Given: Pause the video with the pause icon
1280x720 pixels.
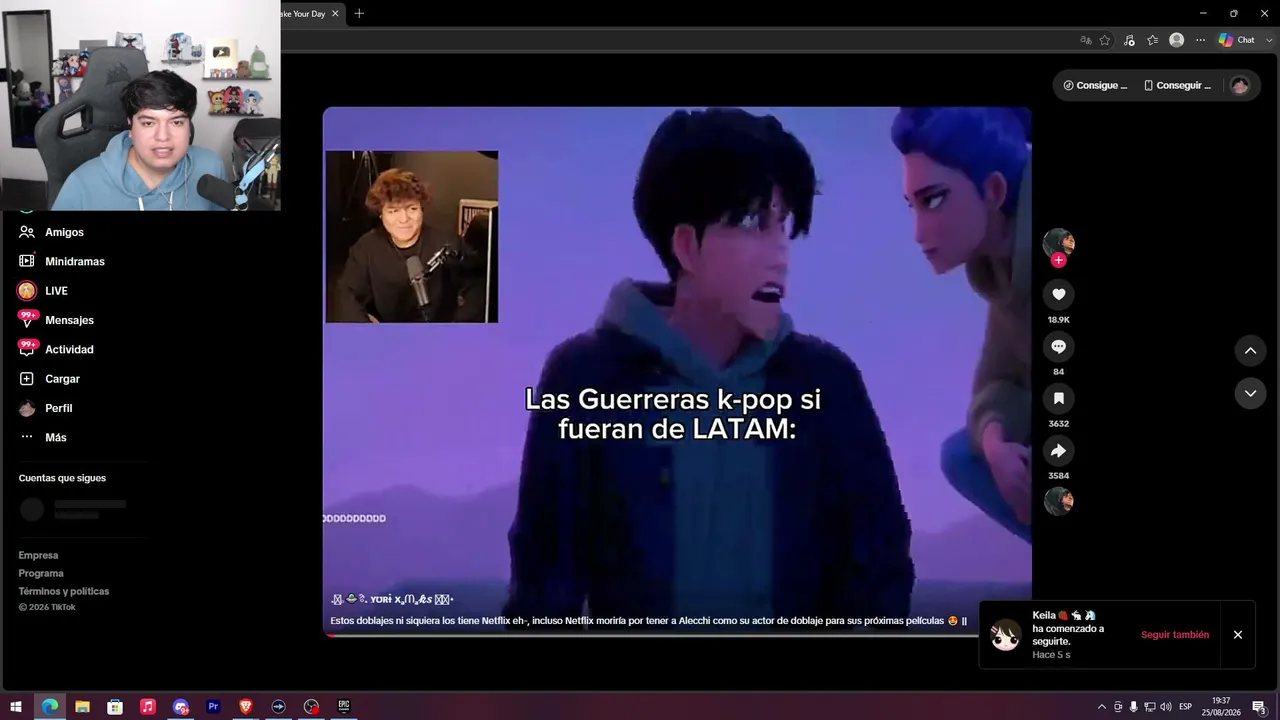Looking at the screenshot, I should pos(964,621).
